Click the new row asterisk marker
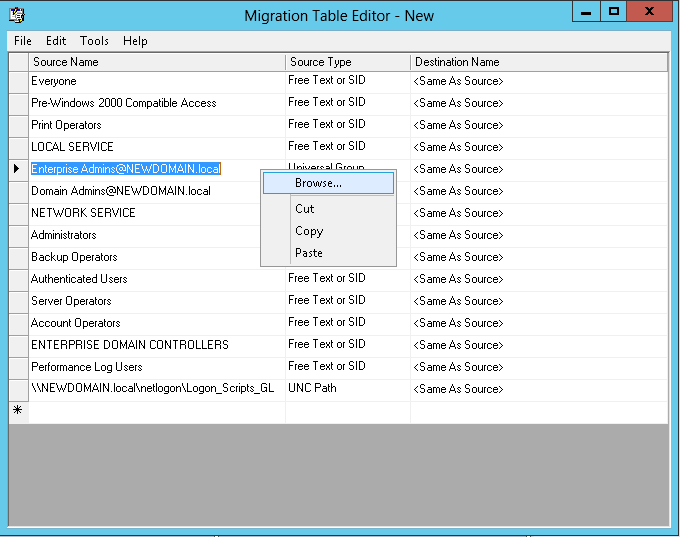 [17, 411]
